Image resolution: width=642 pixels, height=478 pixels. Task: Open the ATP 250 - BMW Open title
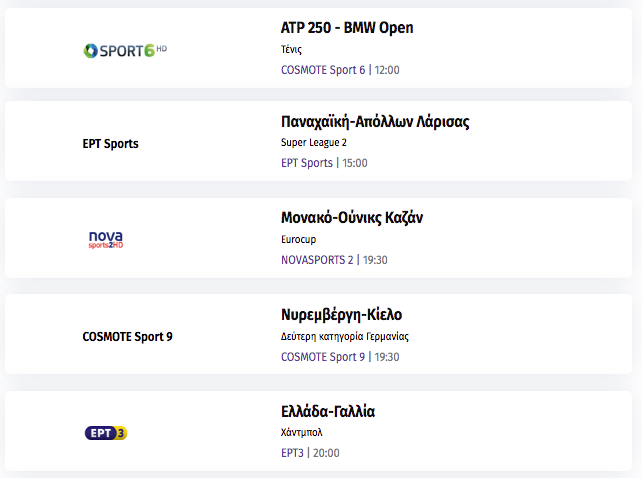(347, 28)
